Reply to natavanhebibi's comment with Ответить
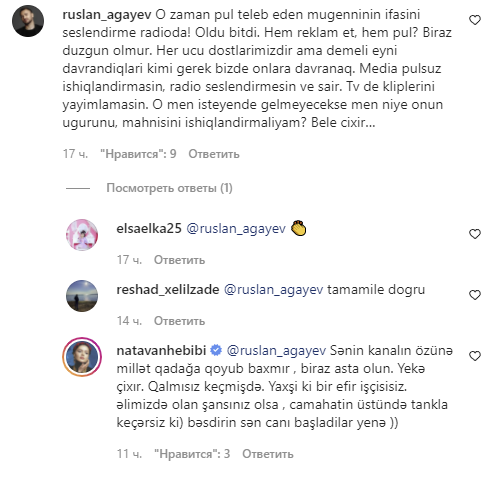The image size is (492, 477). 268,454
